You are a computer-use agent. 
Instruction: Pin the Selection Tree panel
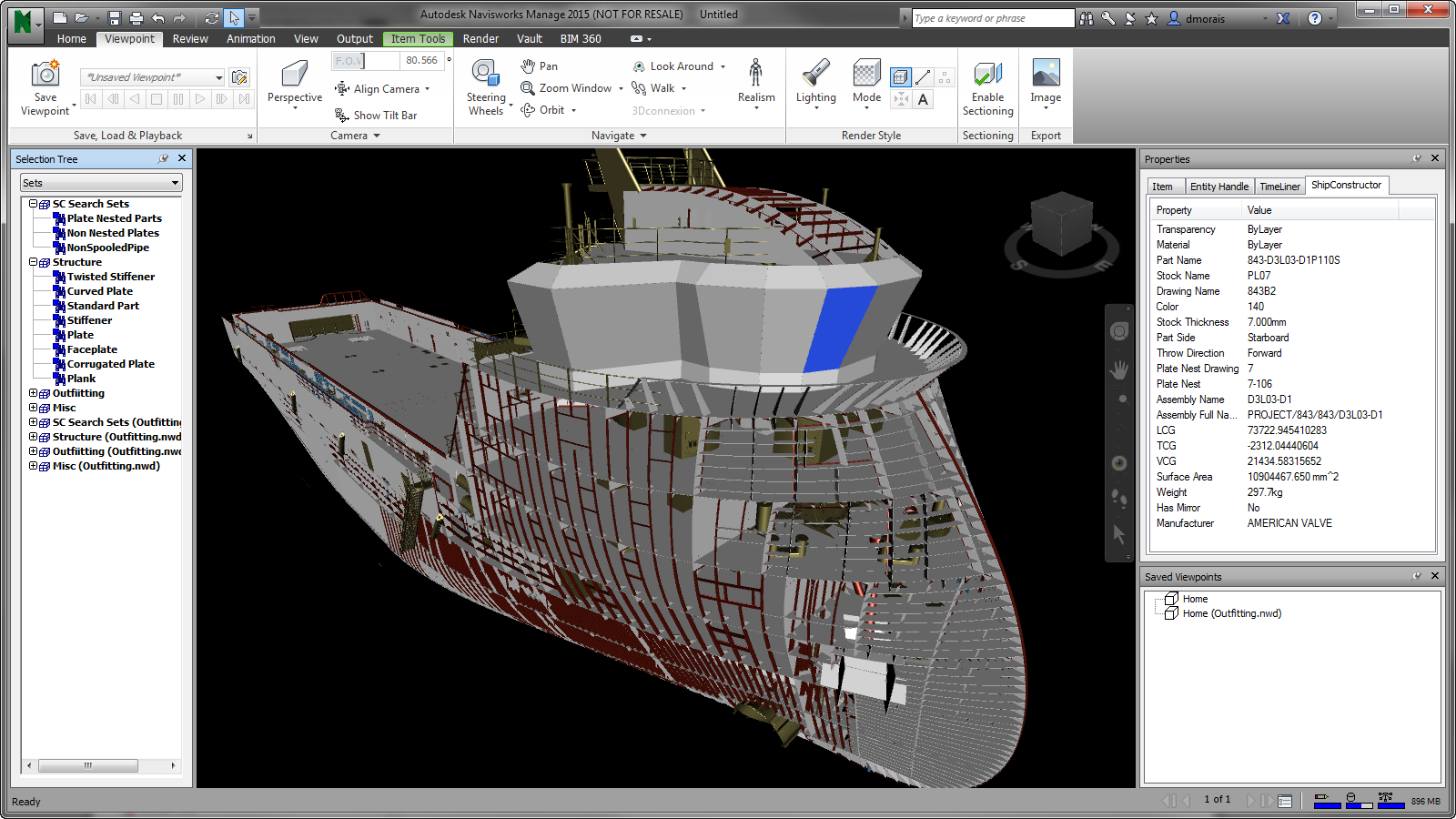[x=164, y=158]
